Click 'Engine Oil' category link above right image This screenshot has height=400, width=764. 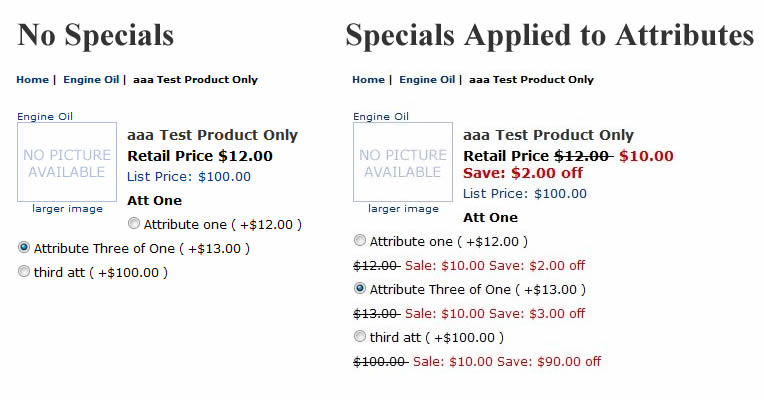pyautogui.click(x=381, y=116)
